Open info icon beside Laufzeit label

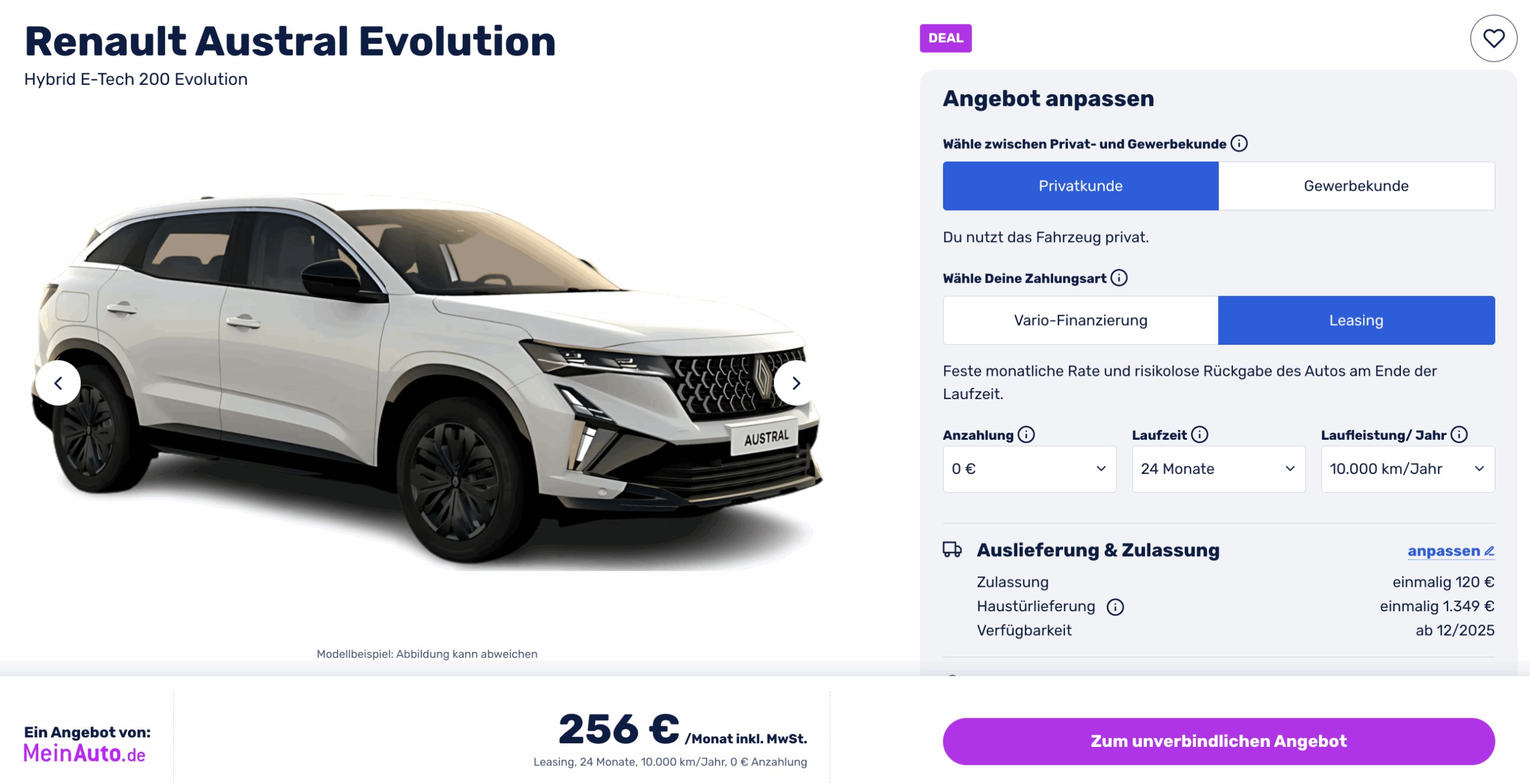[1199, 434]
